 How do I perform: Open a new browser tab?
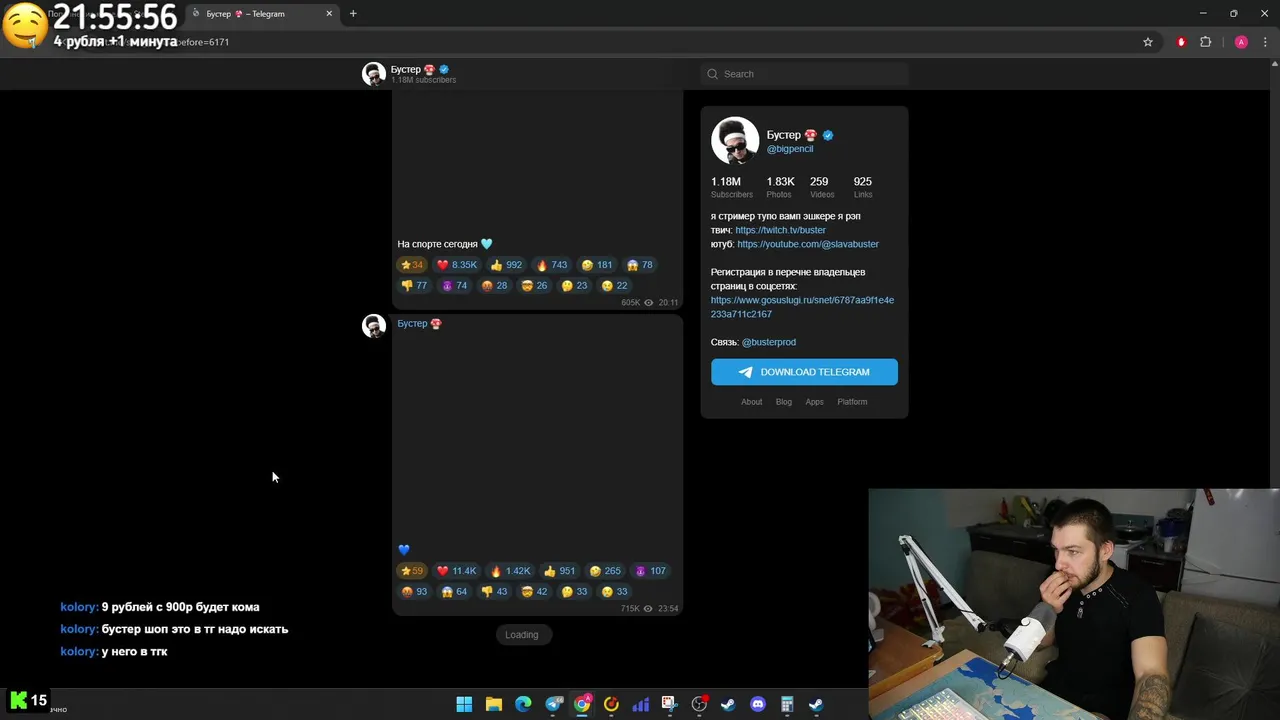[353, 14]
